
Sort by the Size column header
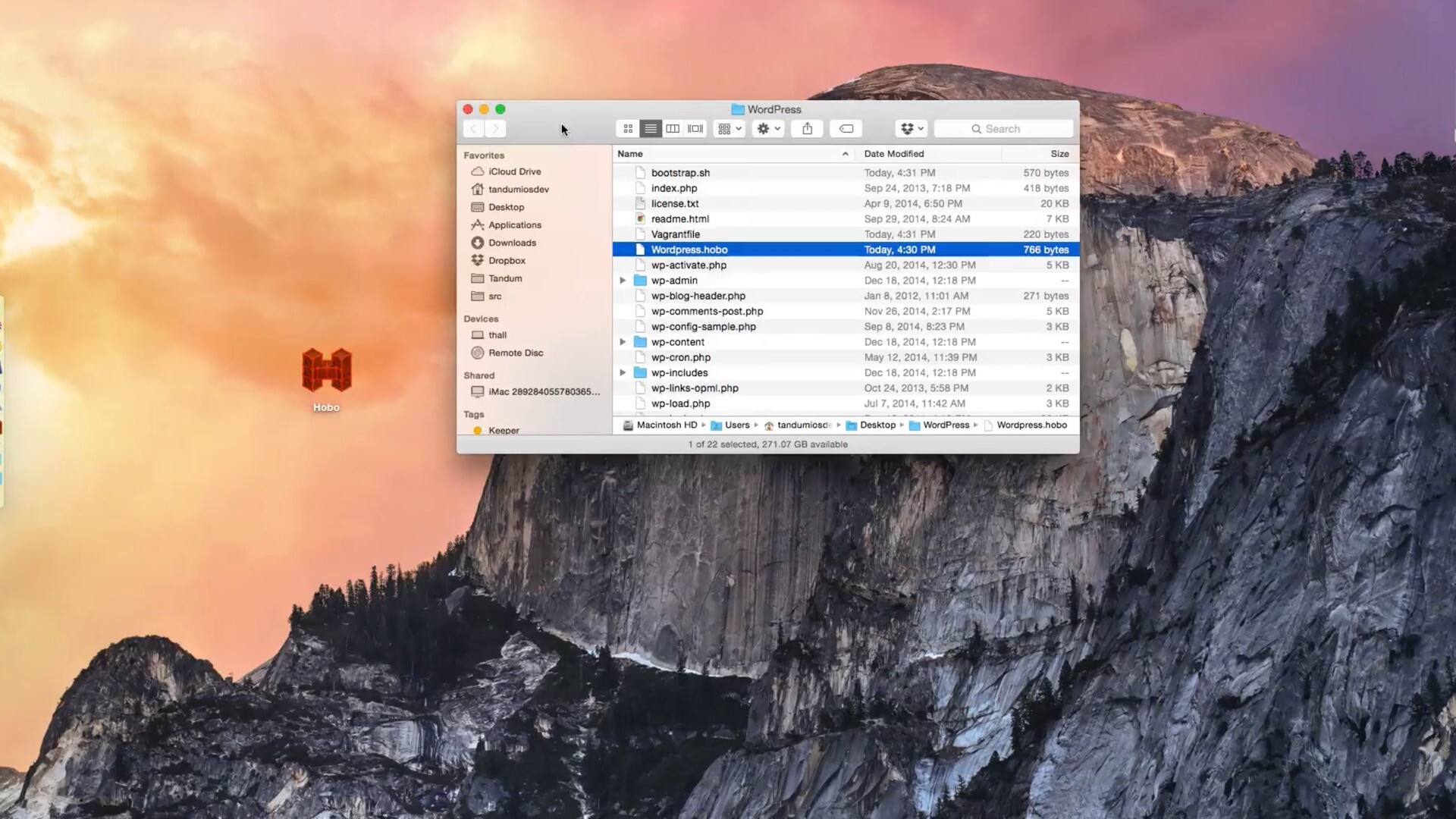pyautogui.click(x=1040, y=154)
